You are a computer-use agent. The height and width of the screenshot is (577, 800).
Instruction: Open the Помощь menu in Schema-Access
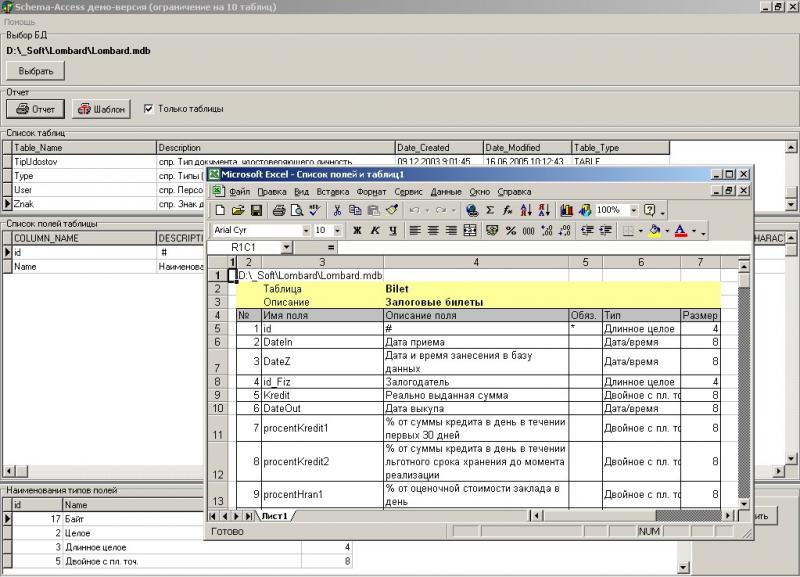(20, 22)
